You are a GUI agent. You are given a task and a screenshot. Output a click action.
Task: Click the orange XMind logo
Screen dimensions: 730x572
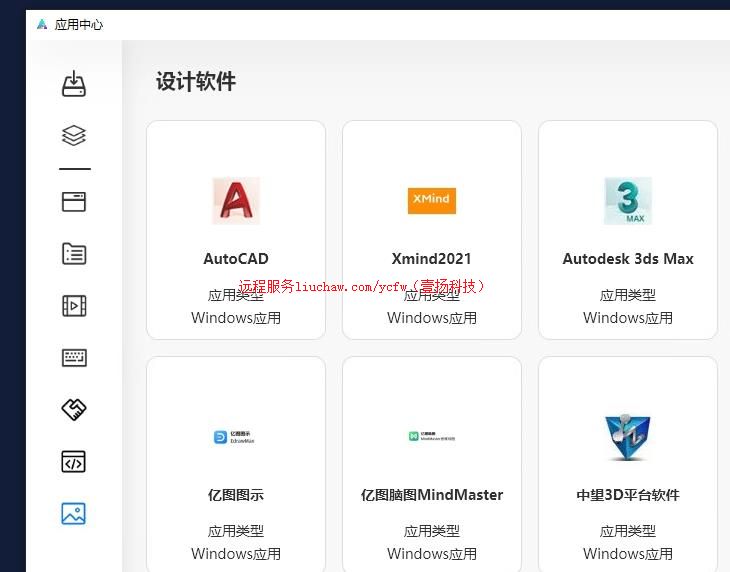432,201
